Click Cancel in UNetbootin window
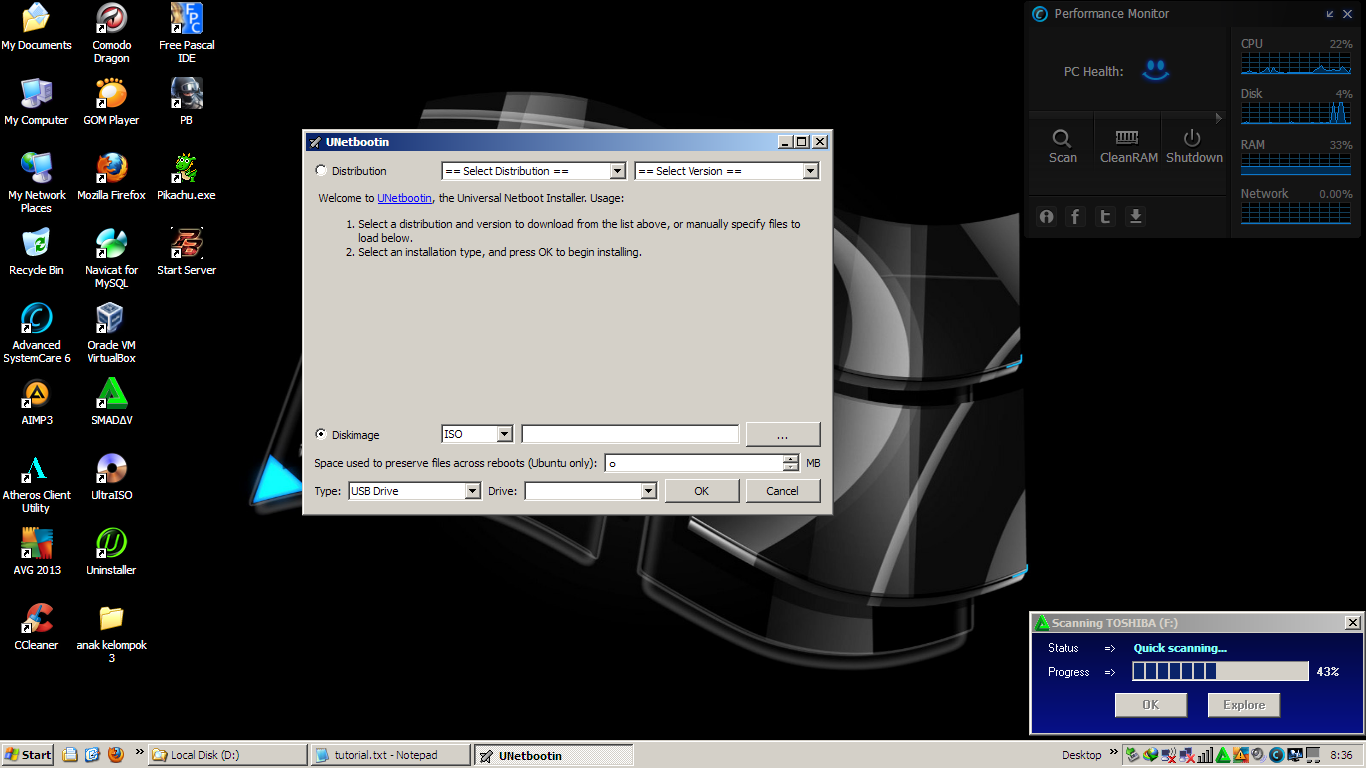The image size is (1366, 768). coord(783,491)
